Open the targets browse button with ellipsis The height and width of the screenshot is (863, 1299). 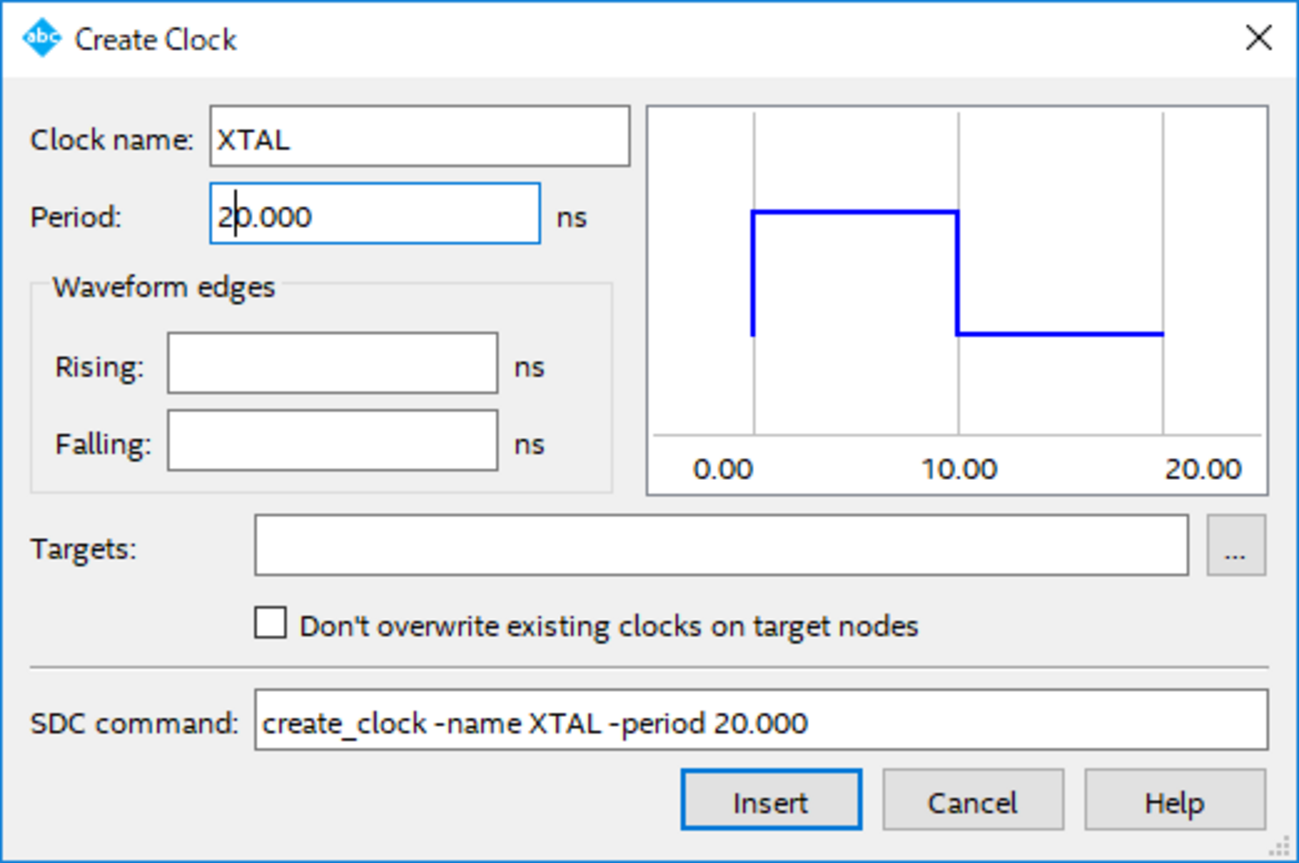pos(1236,546)
